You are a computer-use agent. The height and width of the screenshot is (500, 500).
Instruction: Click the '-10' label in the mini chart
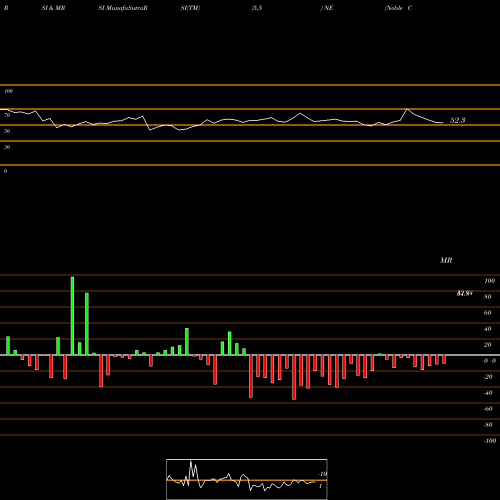[322, 474]
